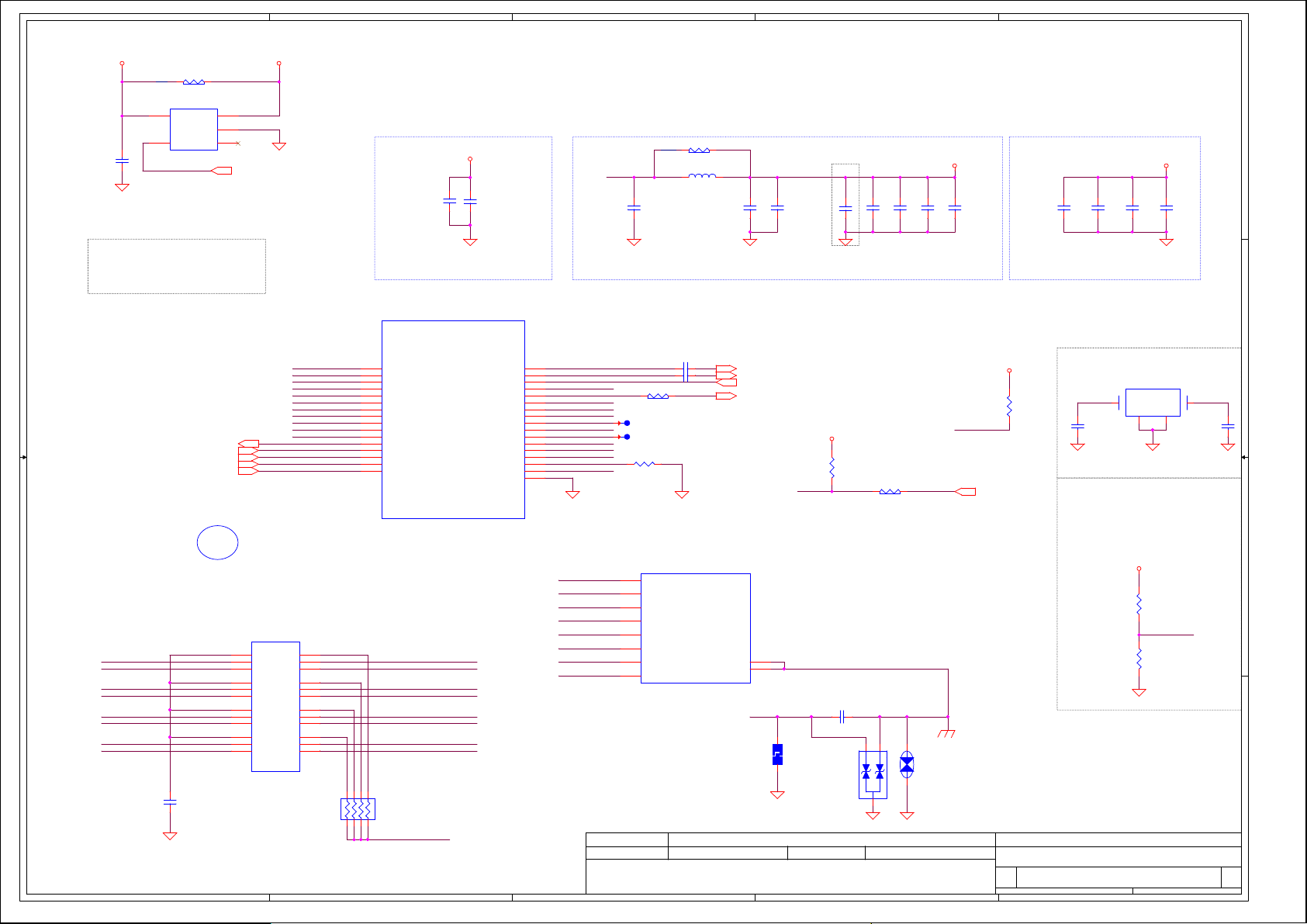Screen dimensions: 1307x924
Task: Select the port after the horizontal middle resistor
Action: tap(965, 491)
